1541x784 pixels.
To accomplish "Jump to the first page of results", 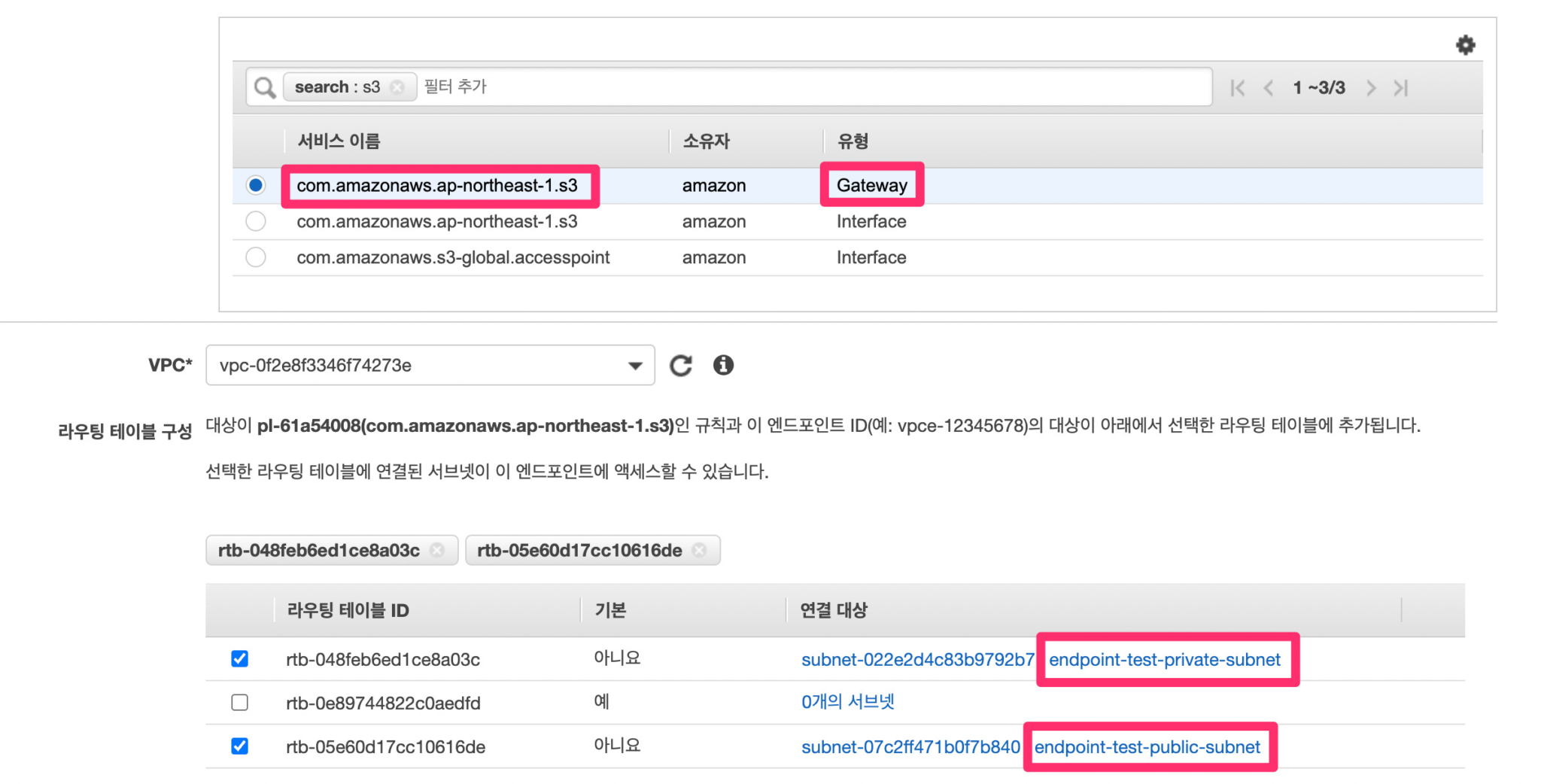I will pos(1237,87).
